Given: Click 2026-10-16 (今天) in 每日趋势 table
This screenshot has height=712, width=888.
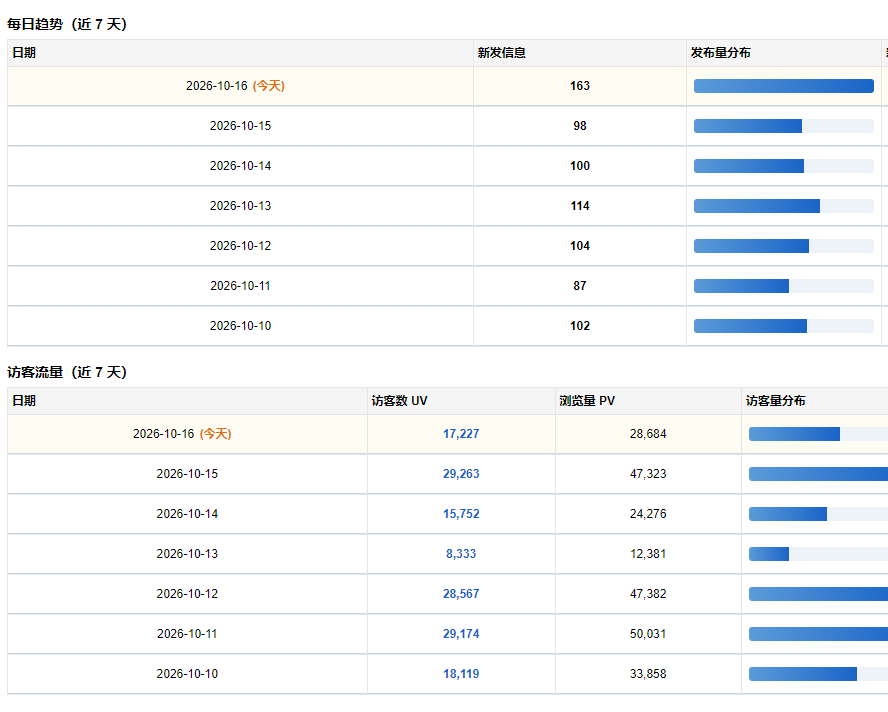Looking at the screenshot, I should (x=235, y=86).
